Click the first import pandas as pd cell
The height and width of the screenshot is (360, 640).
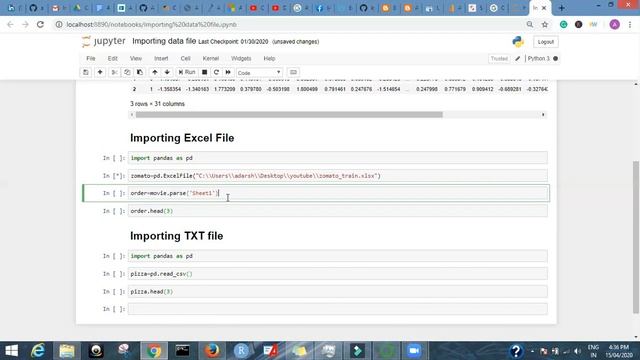[338, 158]
